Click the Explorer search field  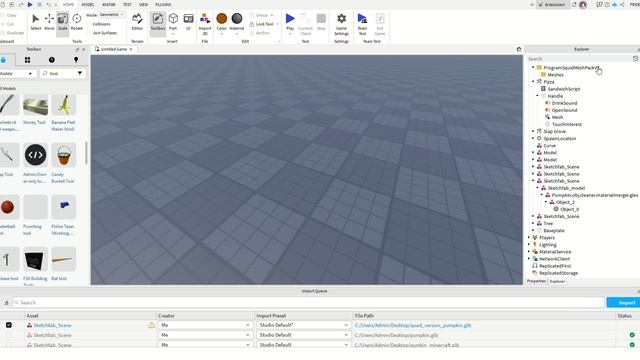tap(579, 59)
